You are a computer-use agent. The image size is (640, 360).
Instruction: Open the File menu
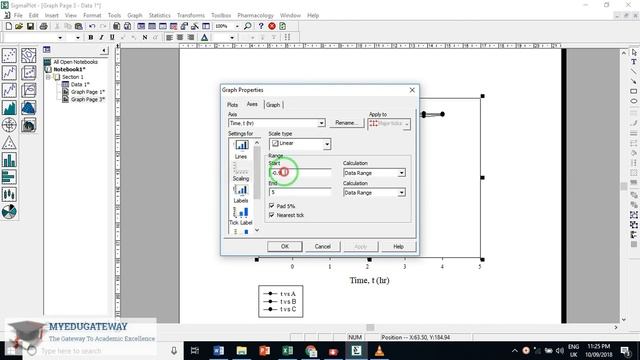[18, 16]
